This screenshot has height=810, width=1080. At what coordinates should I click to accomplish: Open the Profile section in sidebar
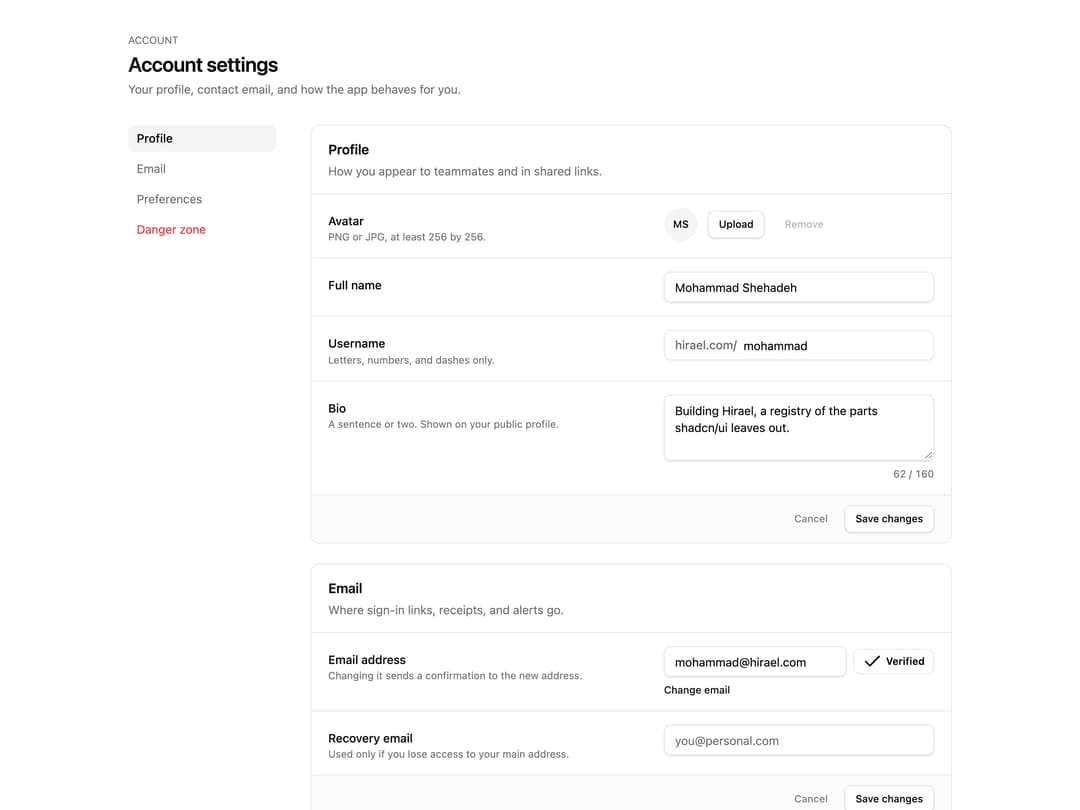click(202, 138)
